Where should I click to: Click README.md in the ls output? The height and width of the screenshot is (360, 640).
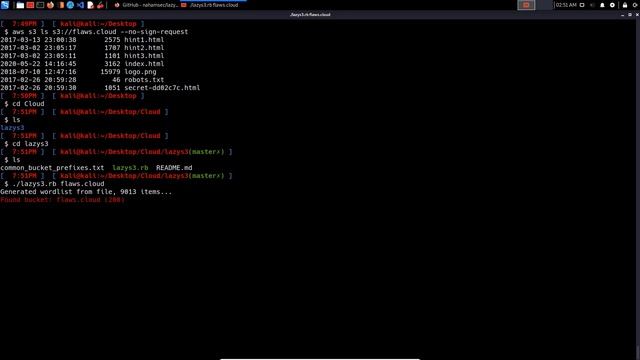[x=174, y=168]
